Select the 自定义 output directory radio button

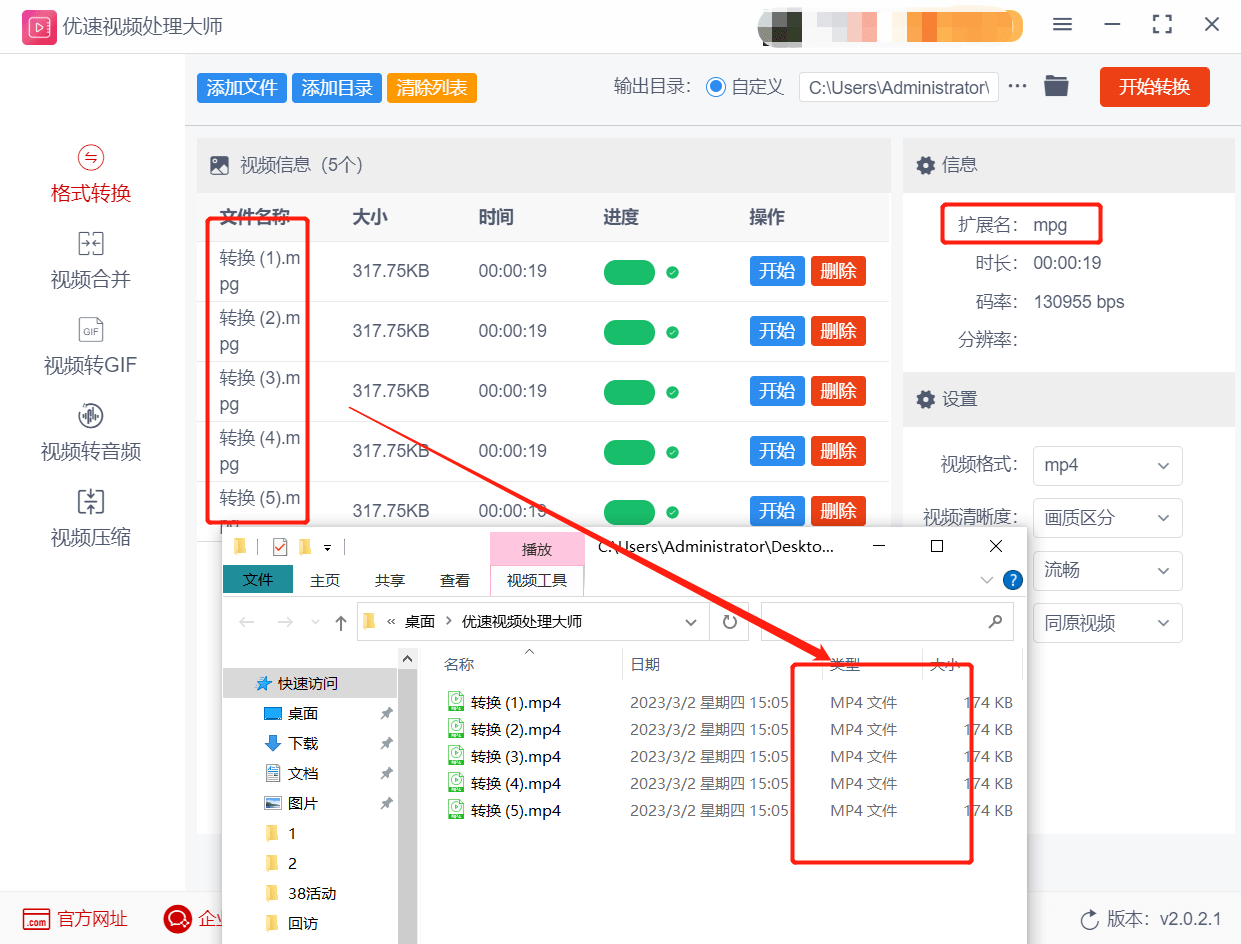(715, 87)
